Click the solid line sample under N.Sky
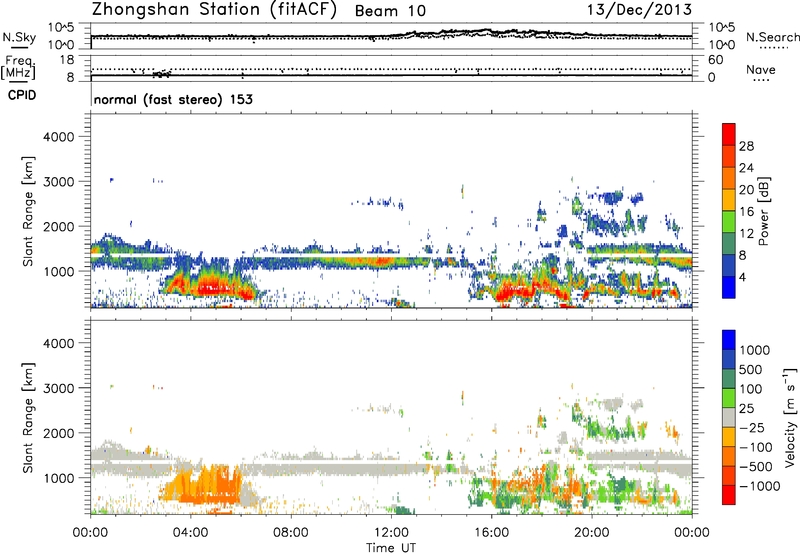The width and height of the screenshot is (800, 554). (x=19, y=48)
